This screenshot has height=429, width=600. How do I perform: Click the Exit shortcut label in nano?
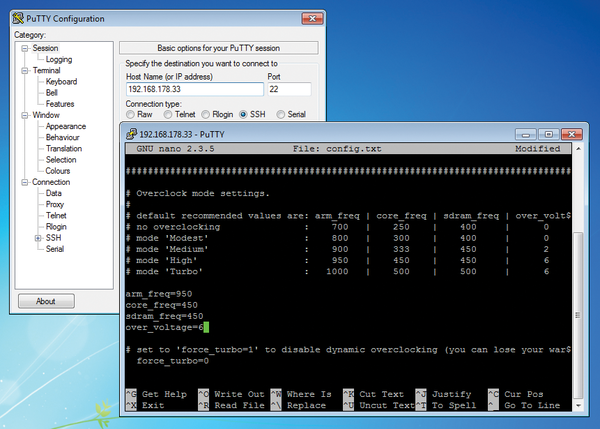pyautogui.click(x=153, y=405)
